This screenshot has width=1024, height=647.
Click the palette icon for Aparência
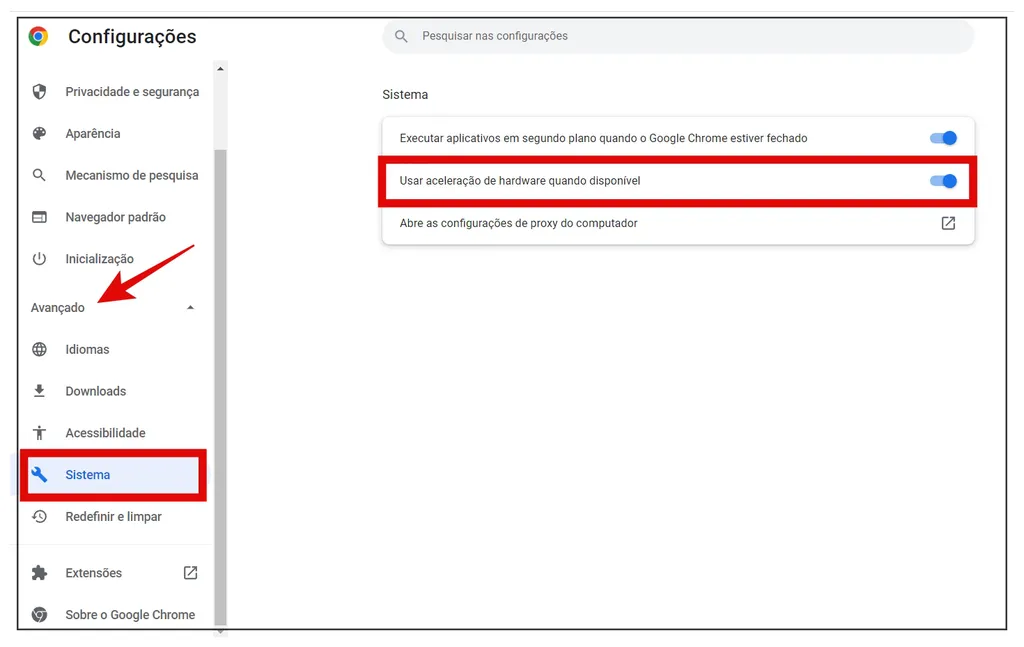point(39,133)
